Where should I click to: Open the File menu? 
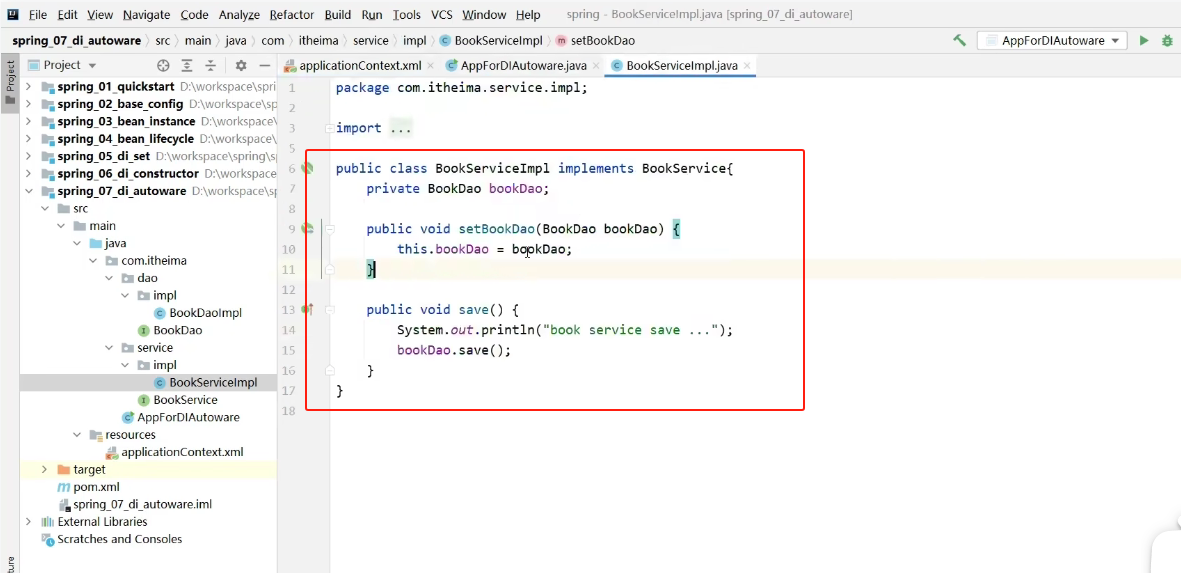pos(38,14)
